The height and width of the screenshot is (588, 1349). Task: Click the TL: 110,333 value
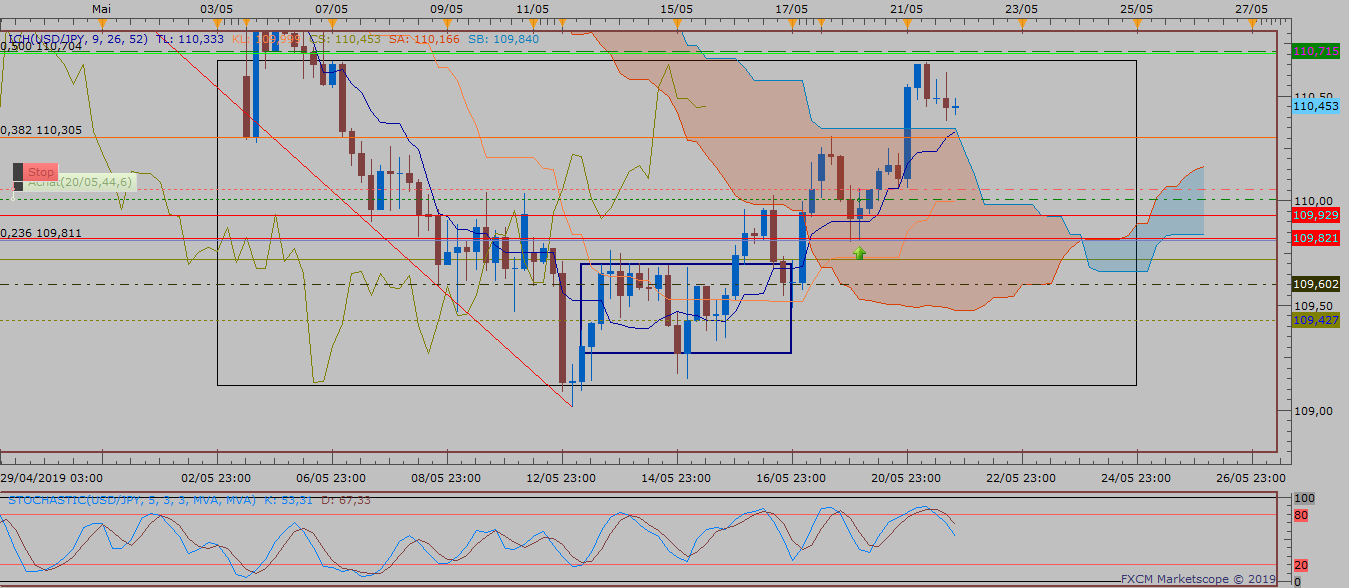[x=190, y=39]
